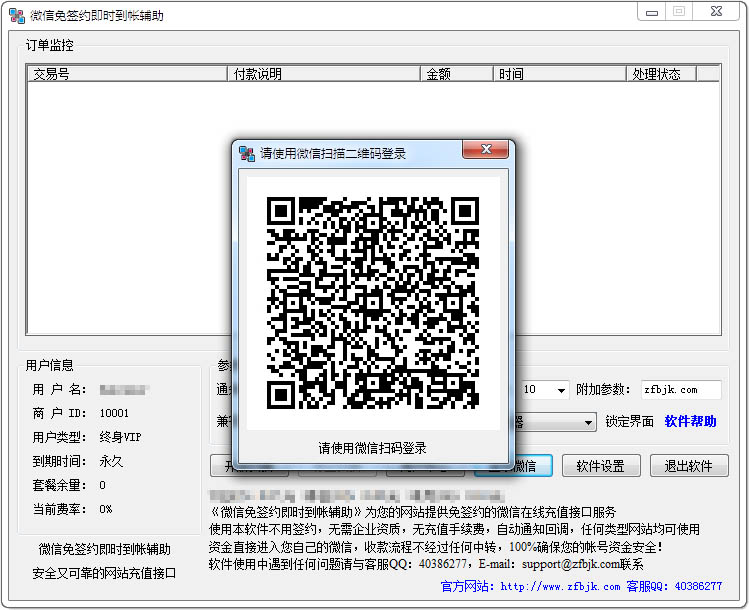
Task: Sort by 金额 column header
Action: tap(457, 74)
